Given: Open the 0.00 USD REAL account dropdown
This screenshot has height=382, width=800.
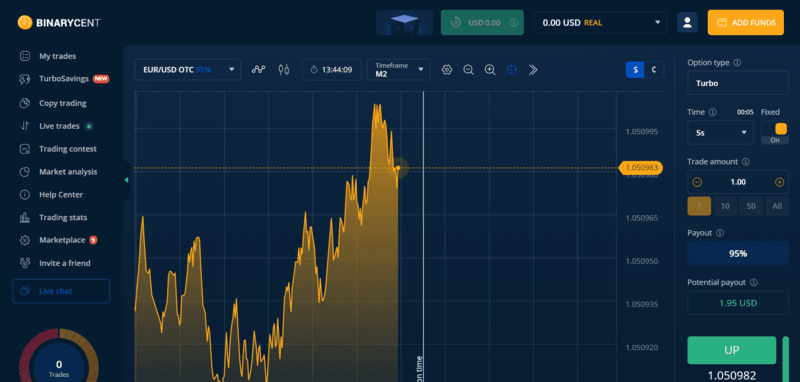Looking at the screenshot, I should tap(601, 22).
